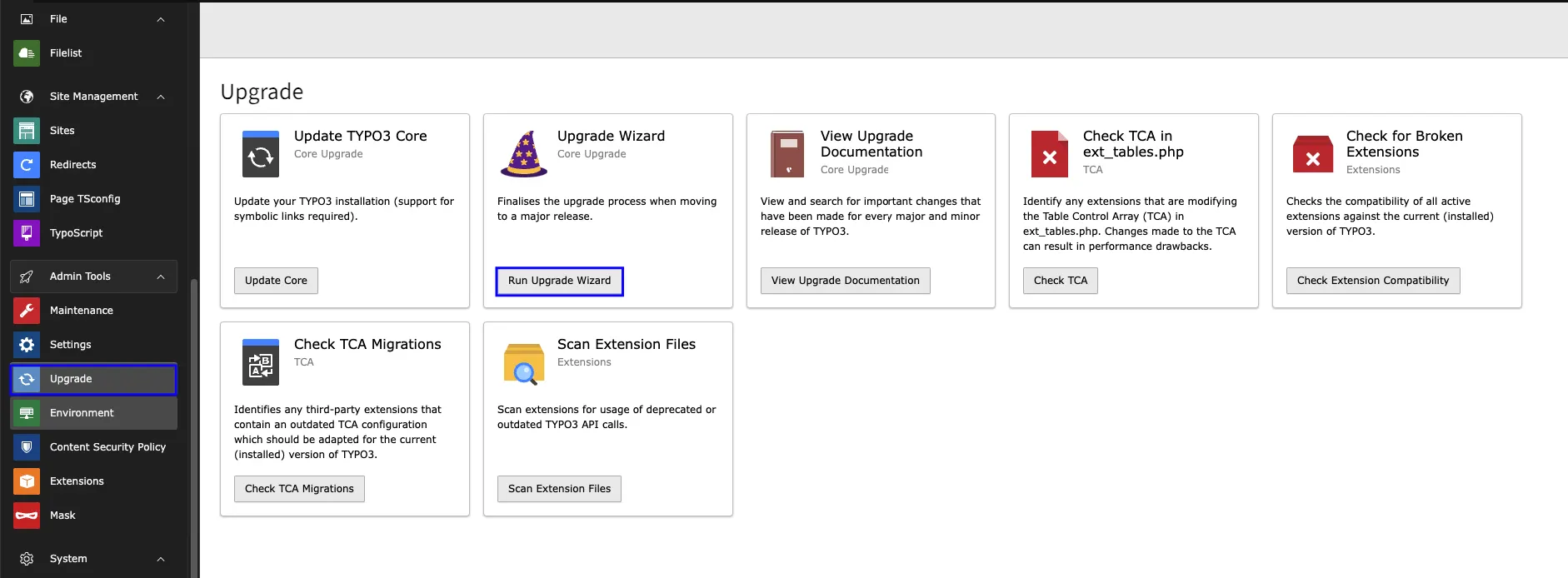Click the Check TCA Migrations card title

tap(367, 344)
